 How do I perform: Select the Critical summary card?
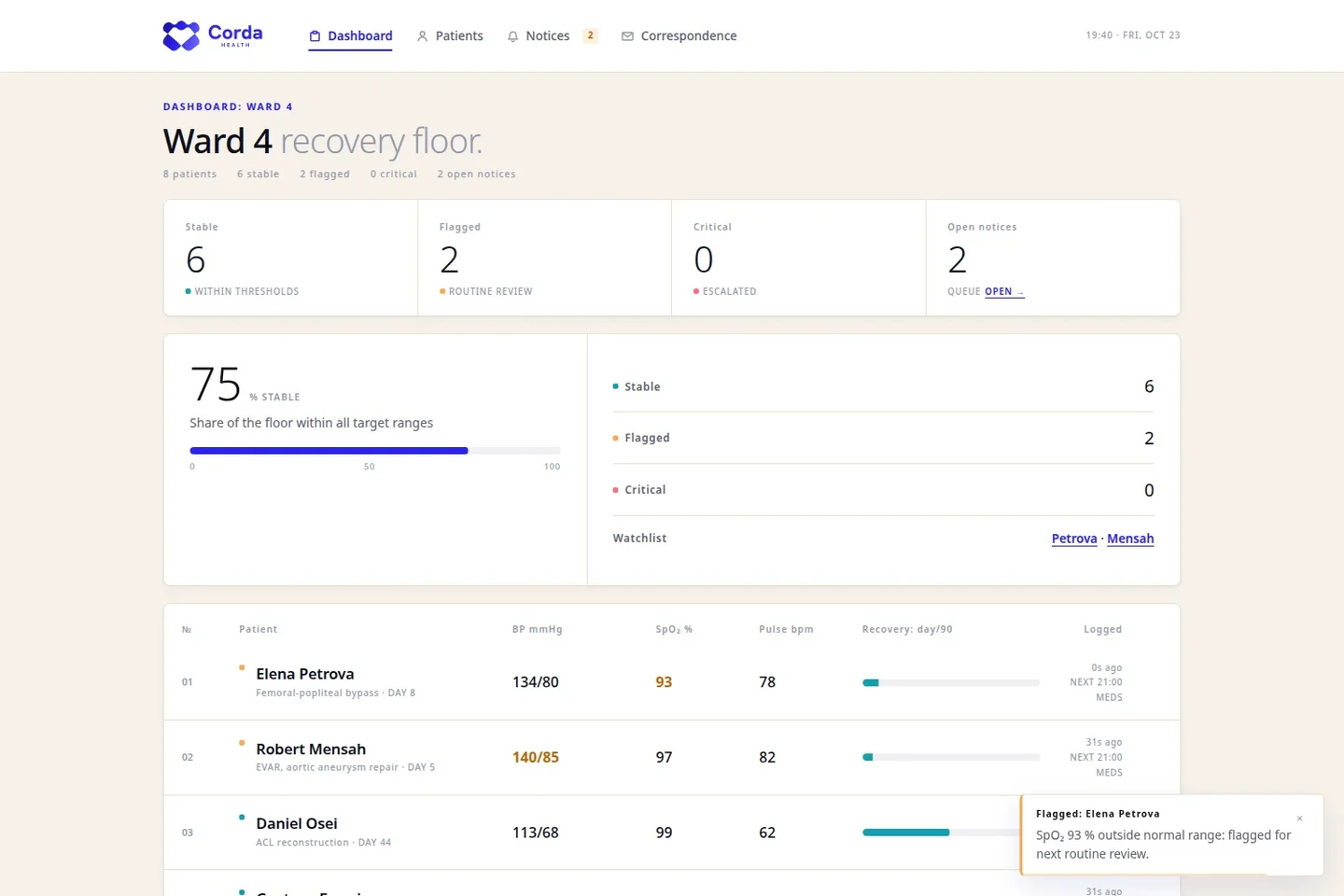click(799, 258)
